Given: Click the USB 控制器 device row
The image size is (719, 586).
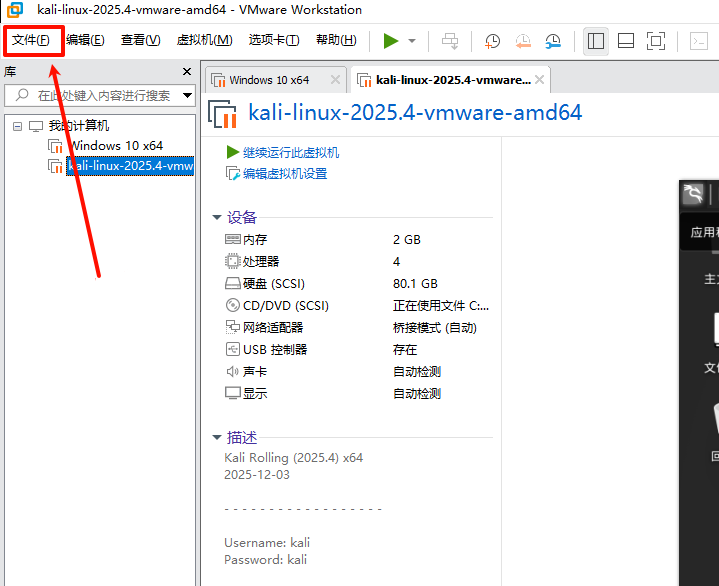Looking at the screenshot, I should [359, 349].
